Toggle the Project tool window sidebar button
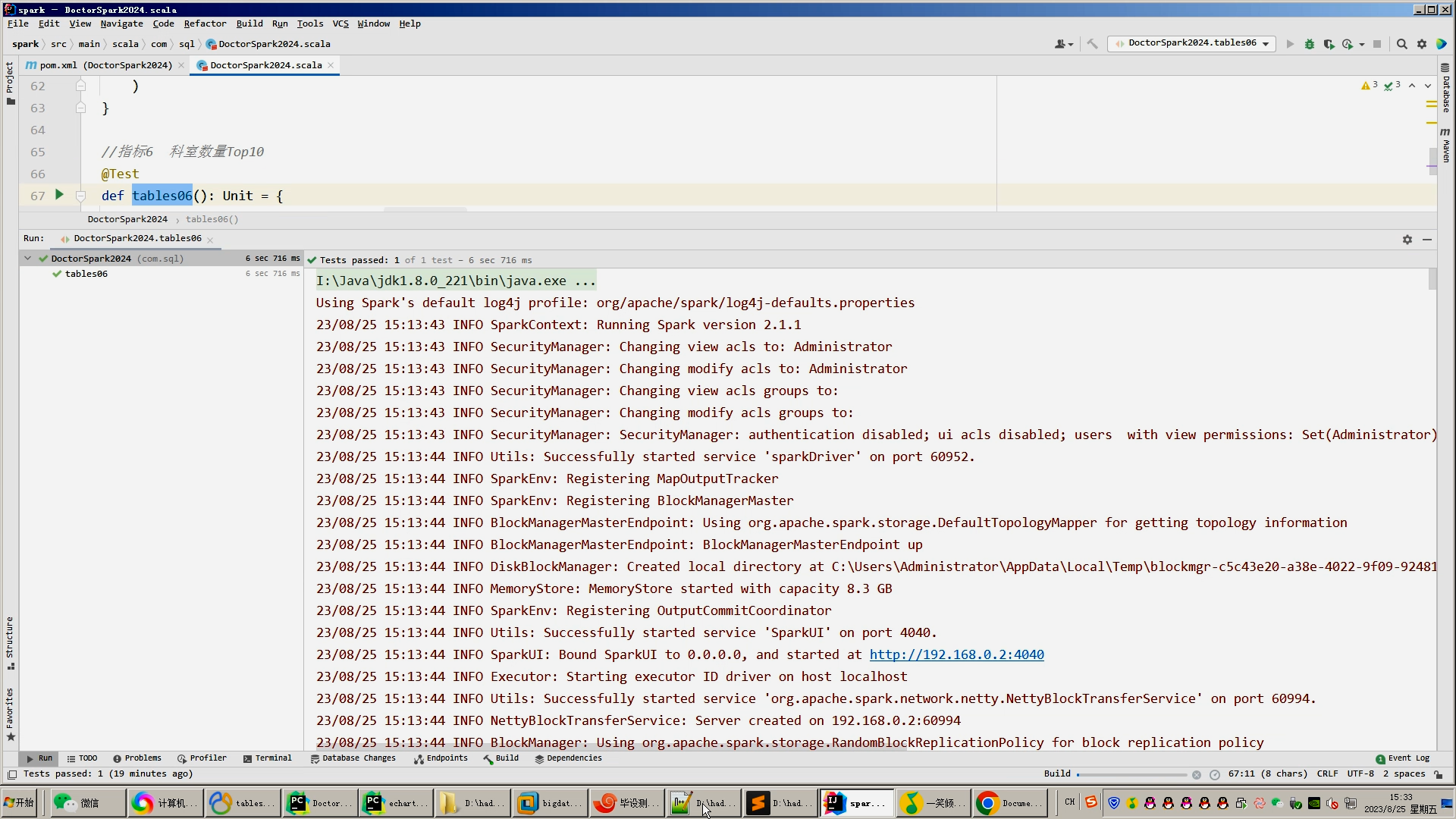This screenshot has width=1456, height=819. click(9, 83)
